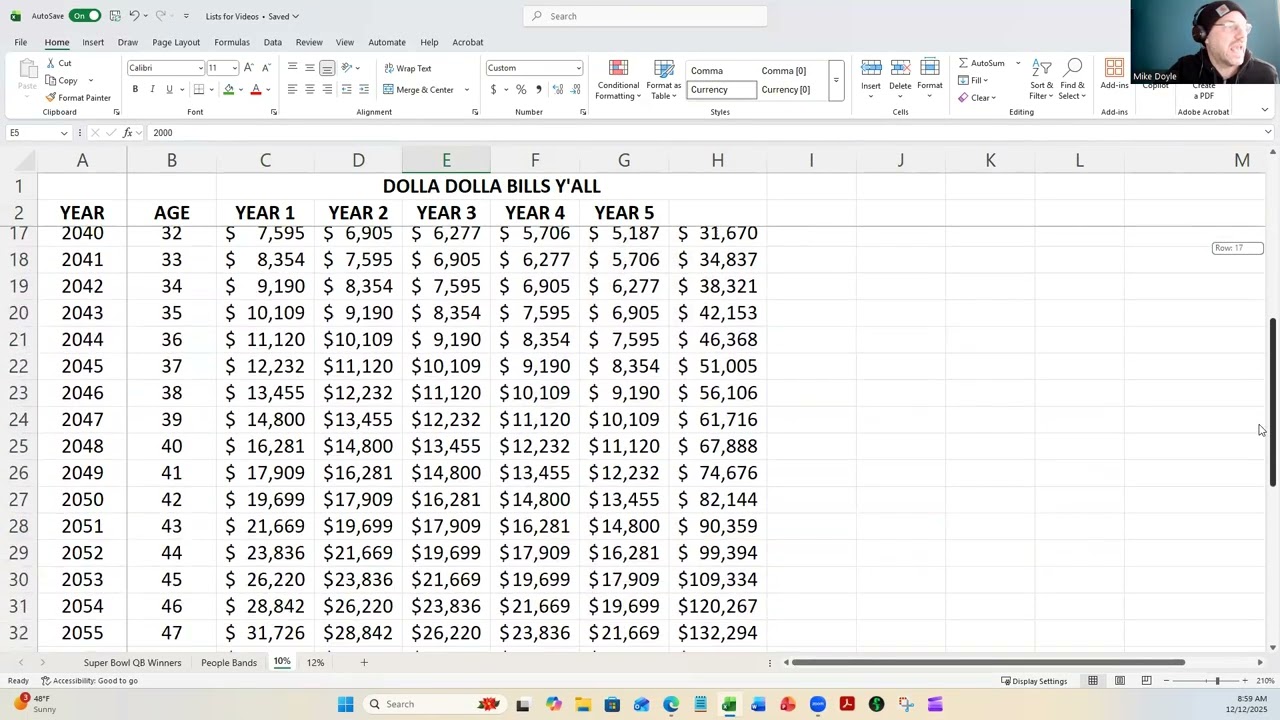The height and width of the screenshot is (720, 1280).
Task: Open the Formulas ribbon tab
Action: coord(231,42)
